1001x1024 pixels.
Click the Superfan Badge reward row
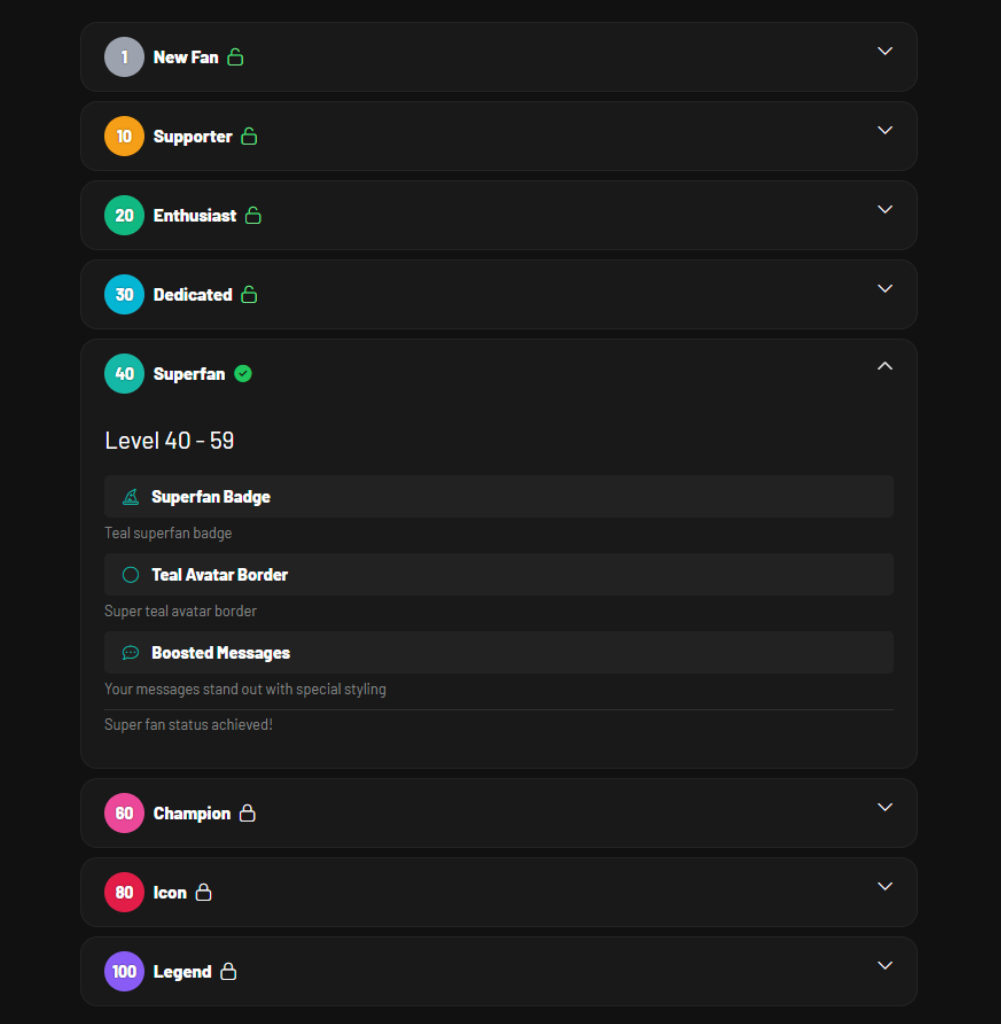(498, 497)
